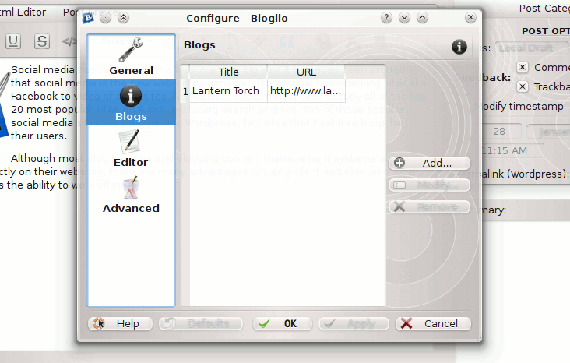This screenshot has width=570, height=363.
Task: Click the pin-on-top button in dialog title bar
Action: click(x=105, y=17)
